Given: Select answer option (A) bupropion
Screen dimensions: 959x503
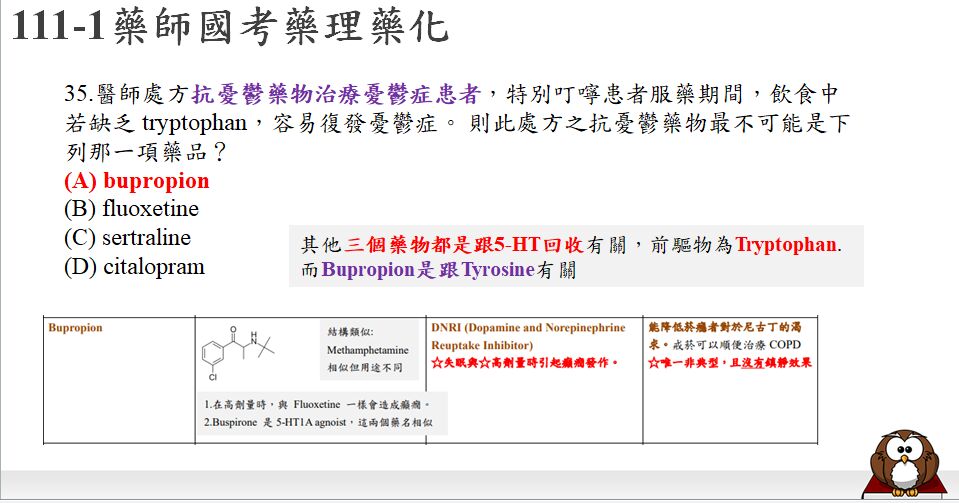Looking at the screenshot, I should [136, 181].
